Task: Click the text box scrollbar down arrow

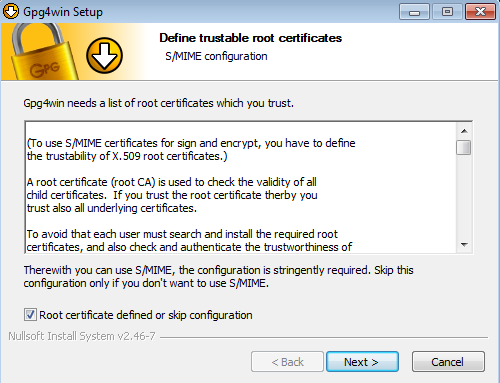Action: click(x=464, y=245)
